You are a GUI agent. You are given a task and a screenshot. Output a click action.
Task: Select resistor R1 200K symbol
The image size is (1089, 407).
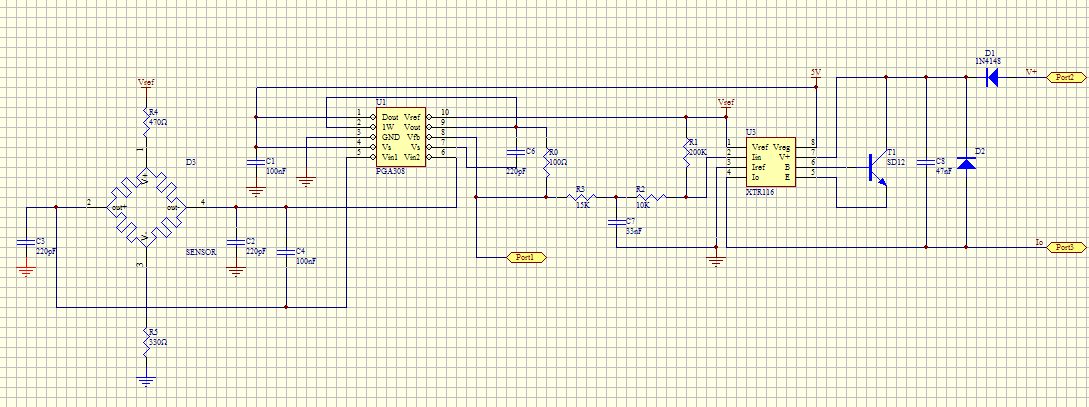pyautogui.click(x=686, y=152)
